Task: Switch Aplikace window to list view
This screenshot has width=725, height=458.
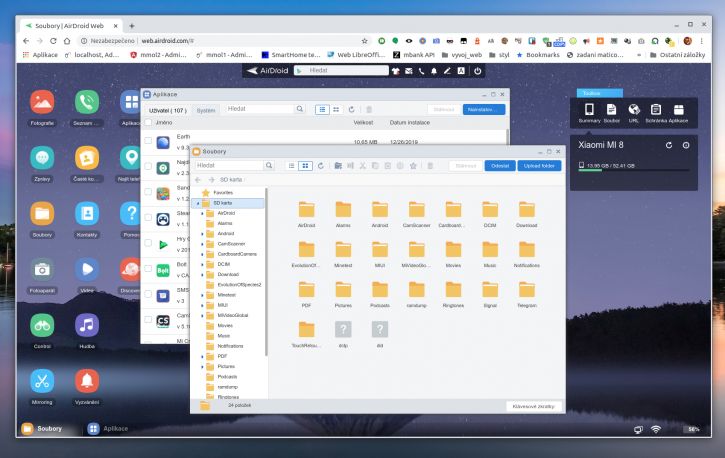Action: pyautogui.click(x=322, y=110)
